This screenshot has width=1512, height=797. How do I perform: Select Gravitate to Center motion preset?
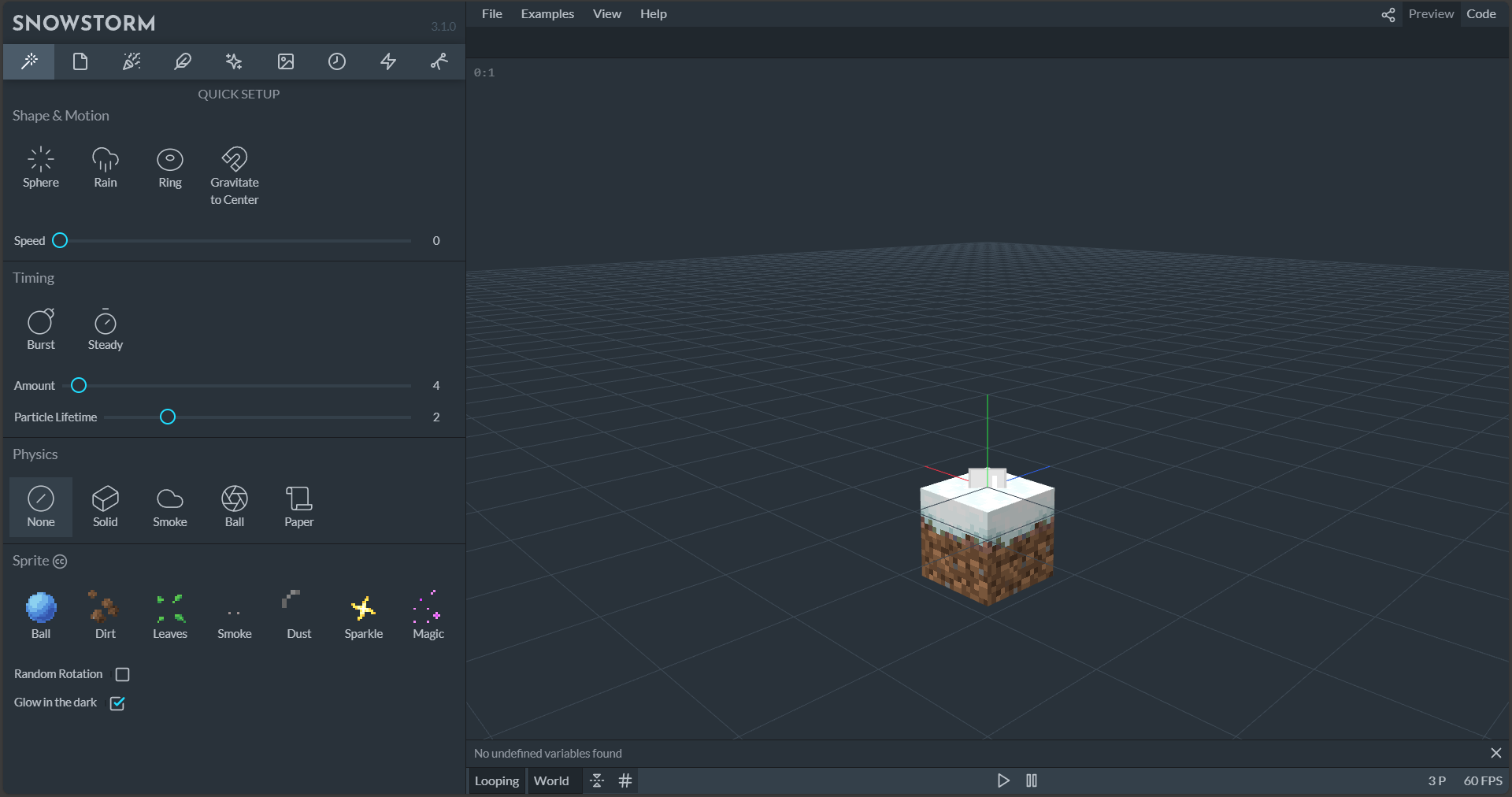235,176
